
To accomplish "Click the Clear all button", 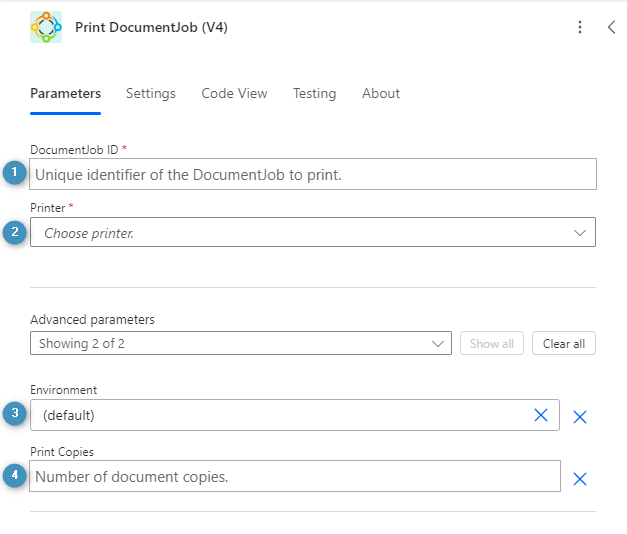I will tap(563, 343).
